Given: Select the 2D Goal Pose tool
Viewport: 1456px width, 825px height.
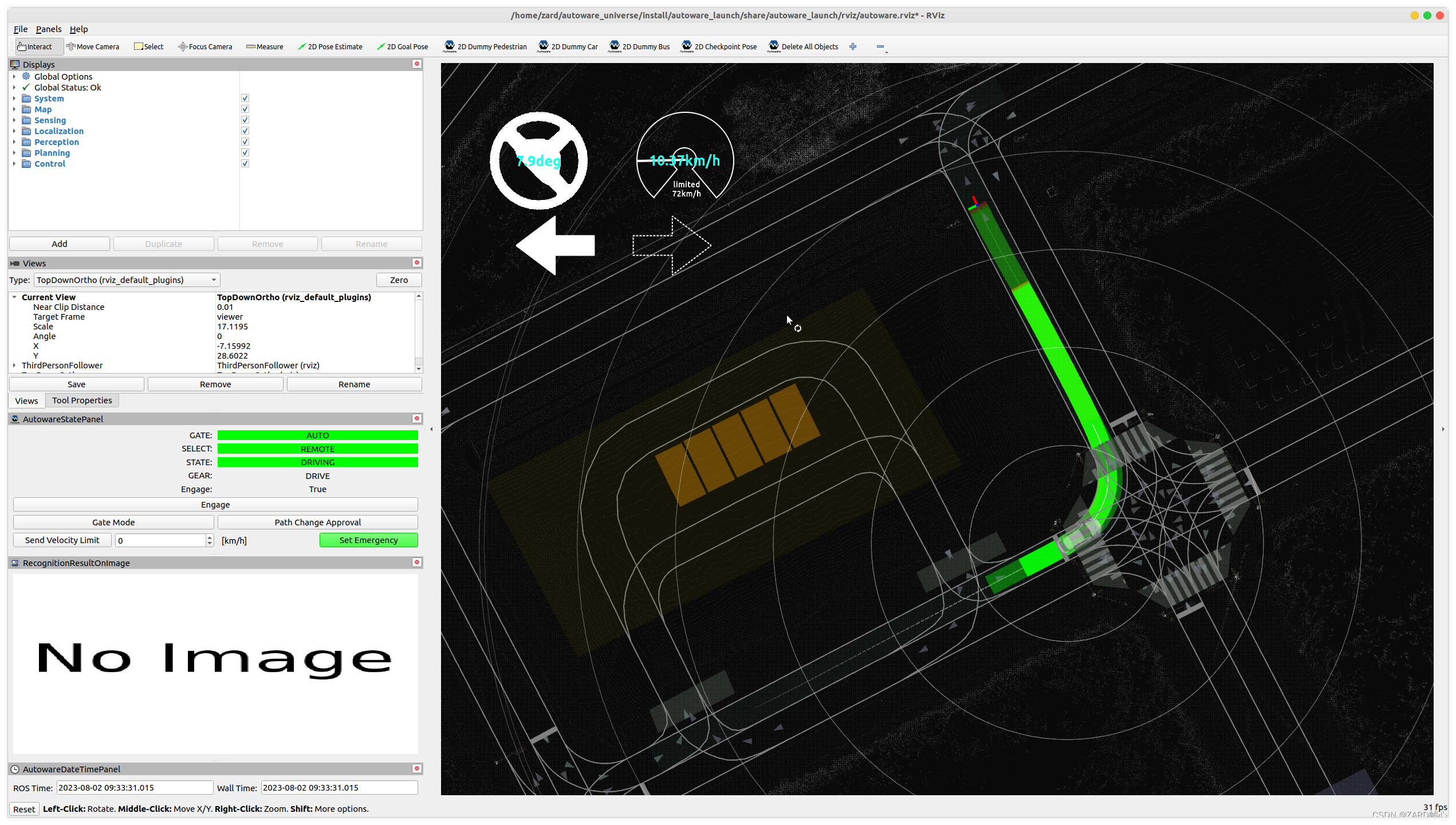Looking at the screenshot, I should (402, 46).
